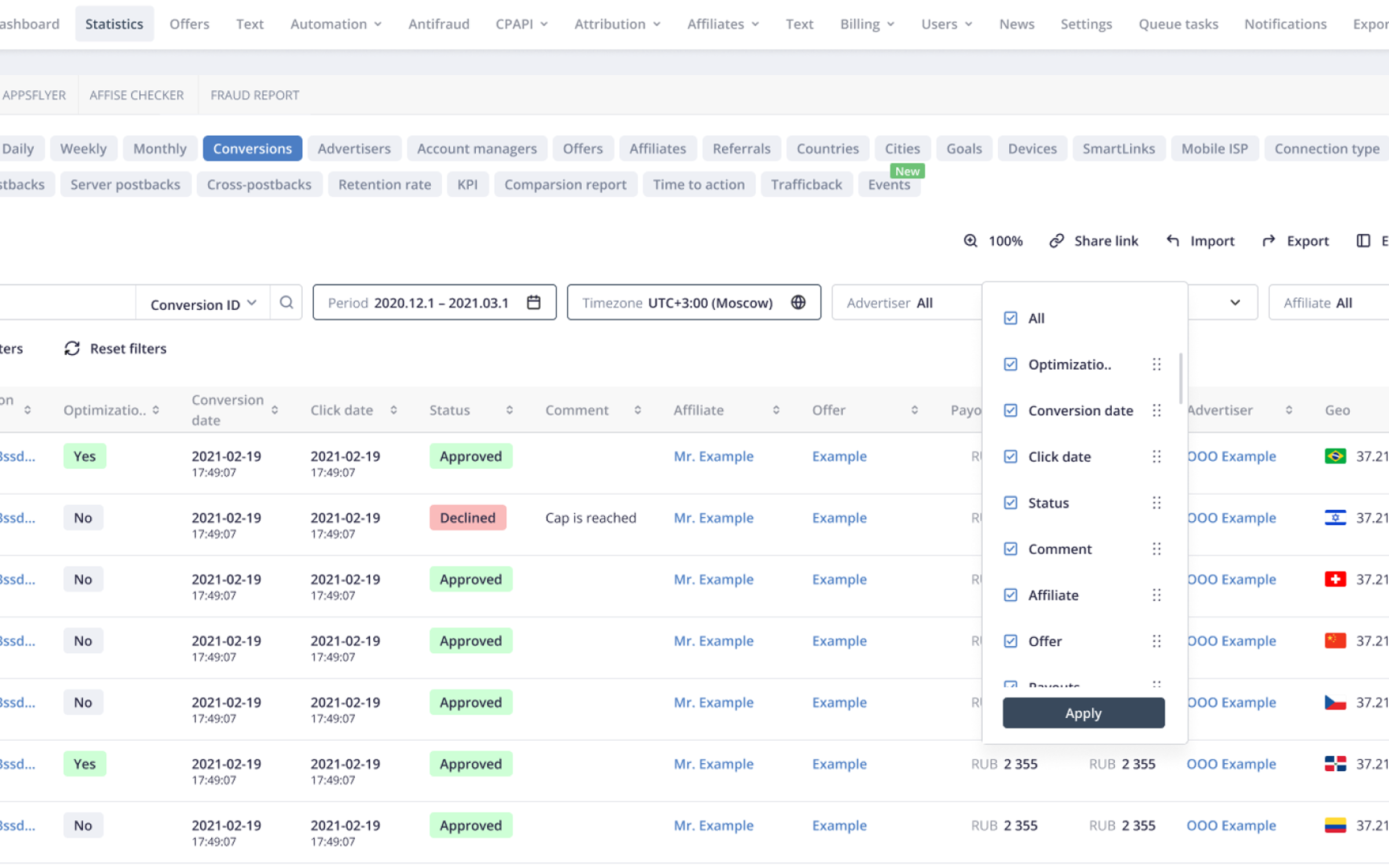Viewport: 1389px width, 868px height.
Task: Sort by the Optimizatio.. column arrows
Action: coord(156,410)
